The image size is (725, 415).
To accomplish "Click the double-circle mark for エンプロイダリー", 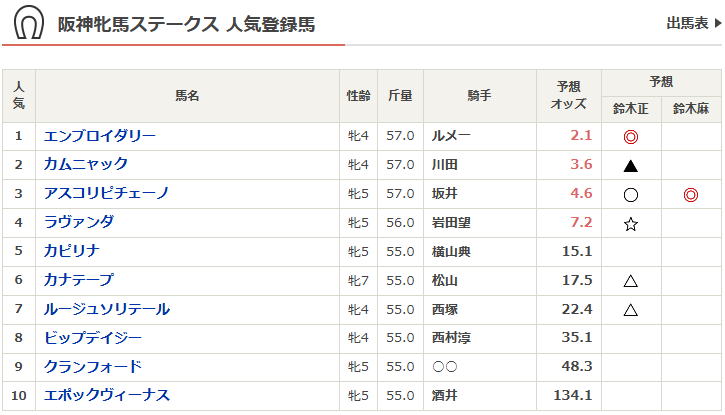I will pos(631,136).
